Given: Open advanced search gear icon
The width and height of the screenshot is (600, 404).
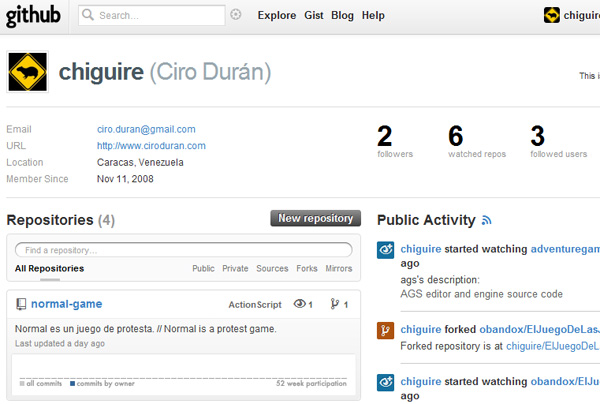Looking at the screenshot, I should (236, 15).
